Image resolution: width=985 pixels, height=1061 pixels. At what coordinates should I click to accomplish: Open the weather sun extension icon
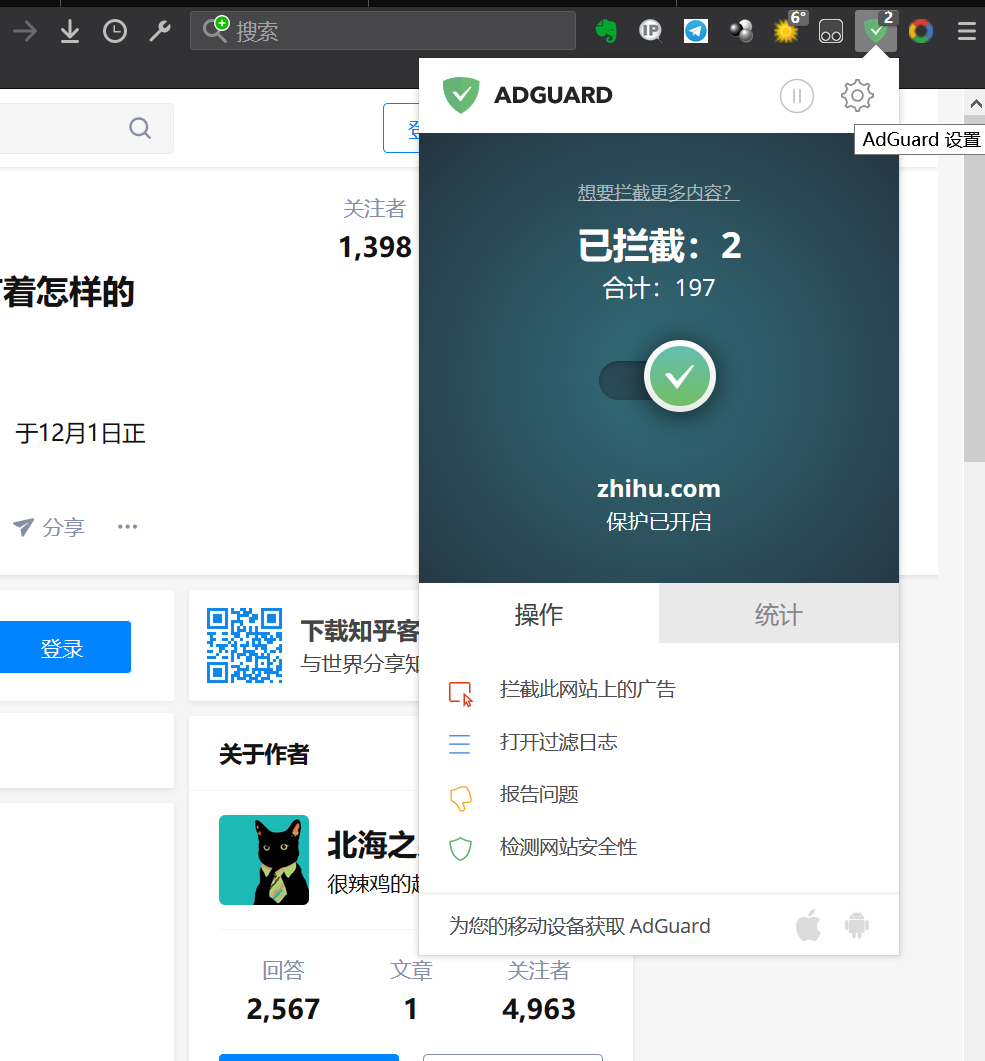(787, 30)
